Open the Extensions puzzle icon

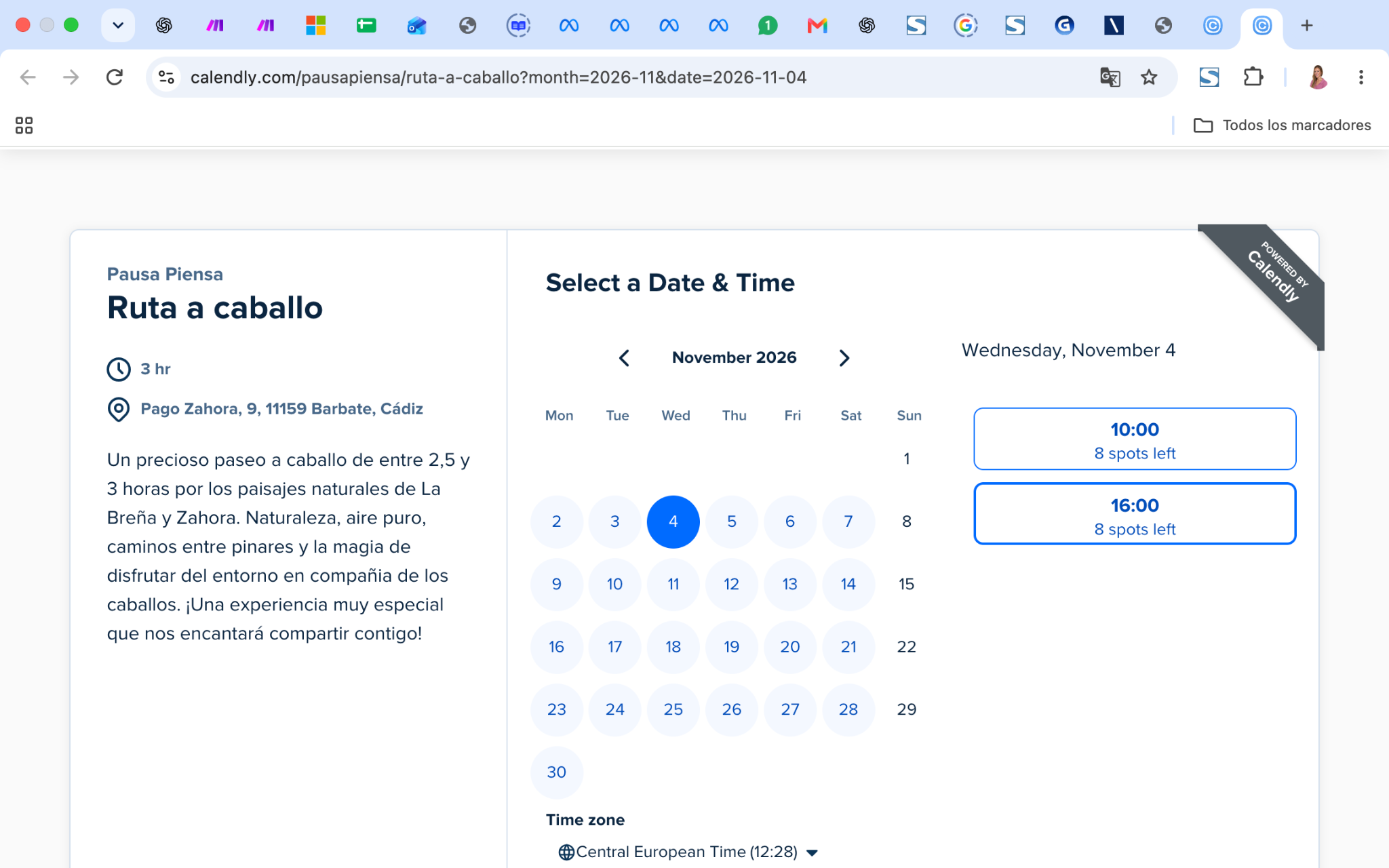(1253, 77)
